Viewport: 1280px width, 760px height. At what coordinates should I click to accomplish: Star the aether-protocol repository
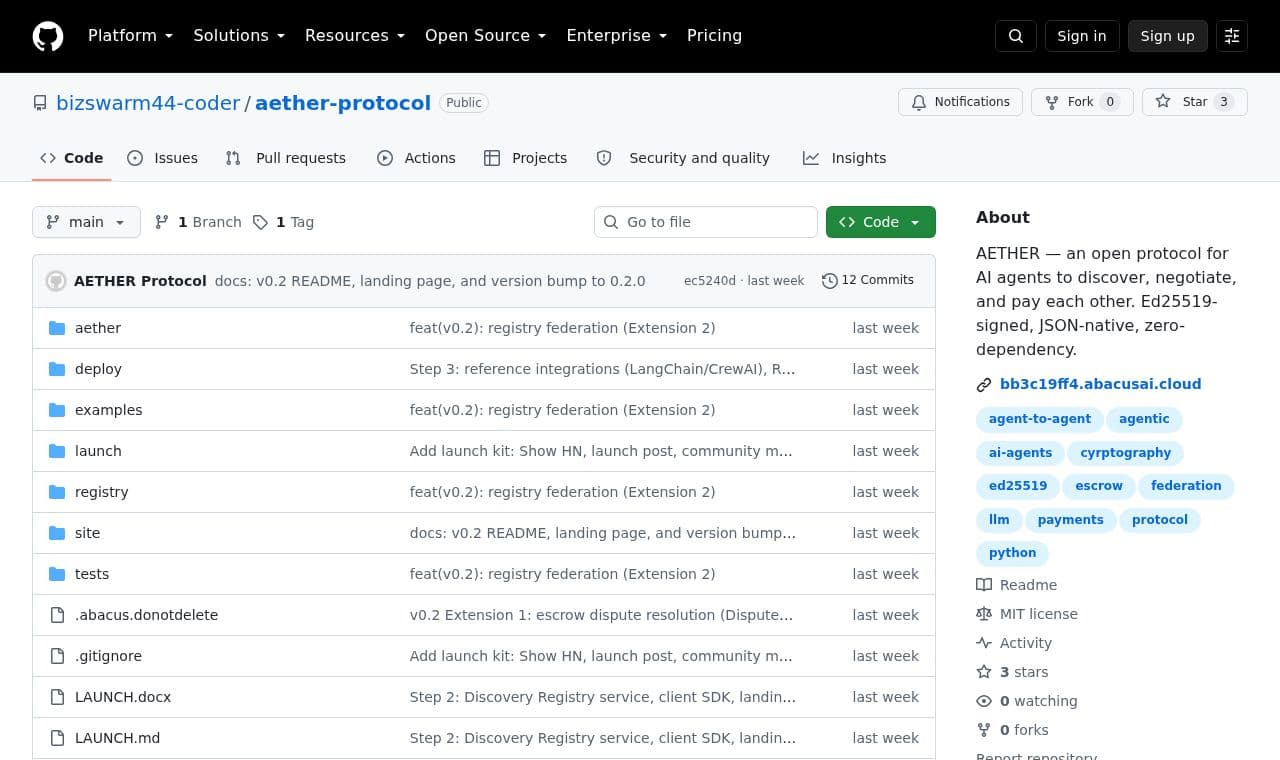(1194, 102)
